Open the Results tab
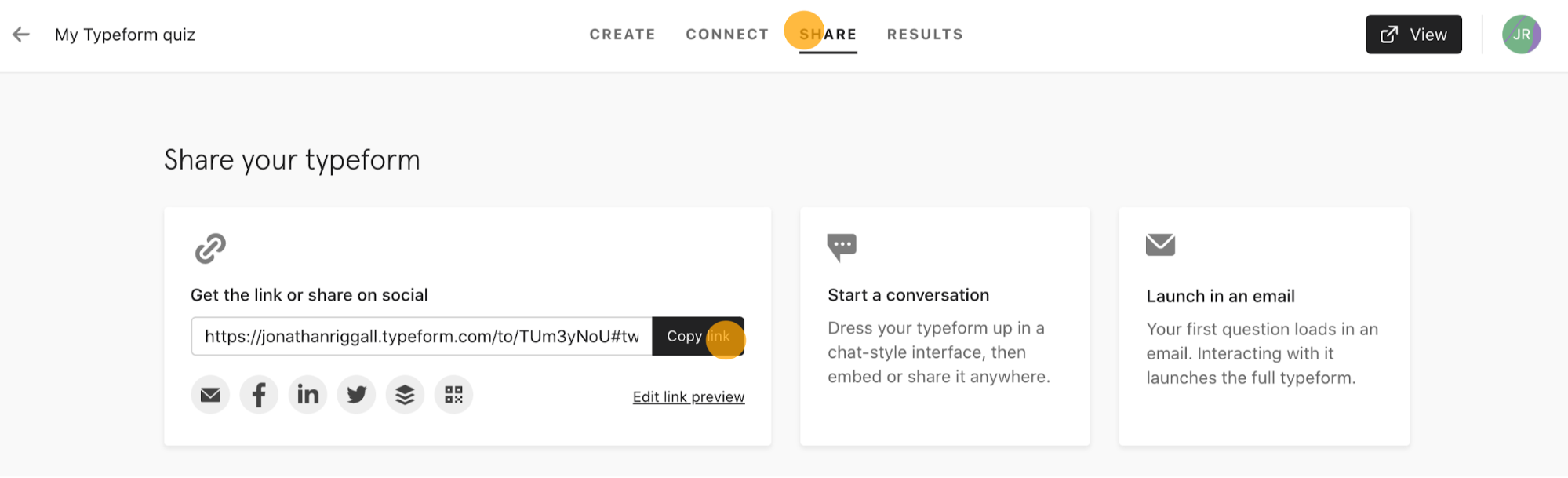Image resolution: width=1568 pixels, height=478 pixels. point(925,35)
